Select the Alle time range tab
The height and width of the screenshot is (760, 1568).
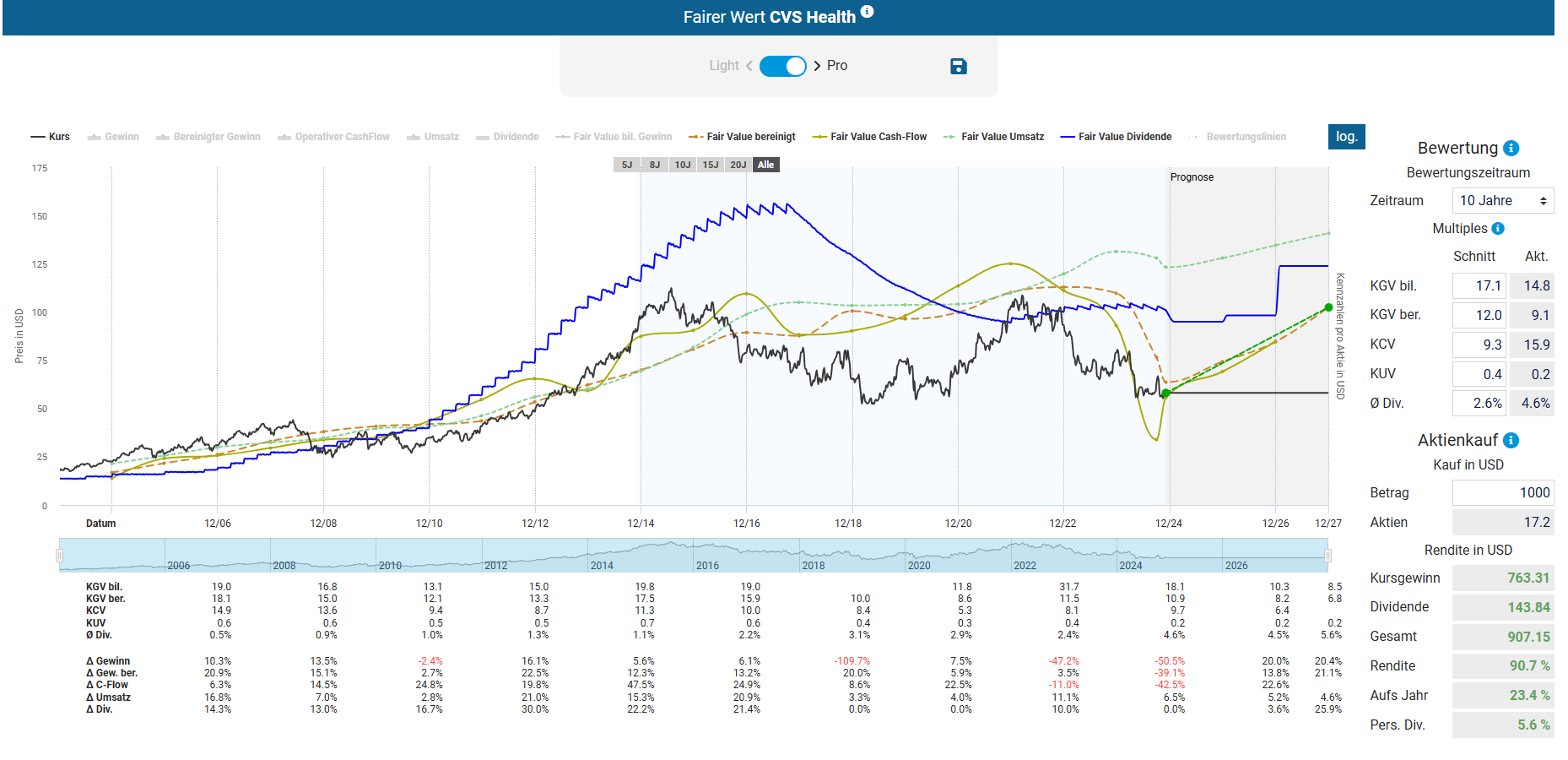[x=765, y=165]
